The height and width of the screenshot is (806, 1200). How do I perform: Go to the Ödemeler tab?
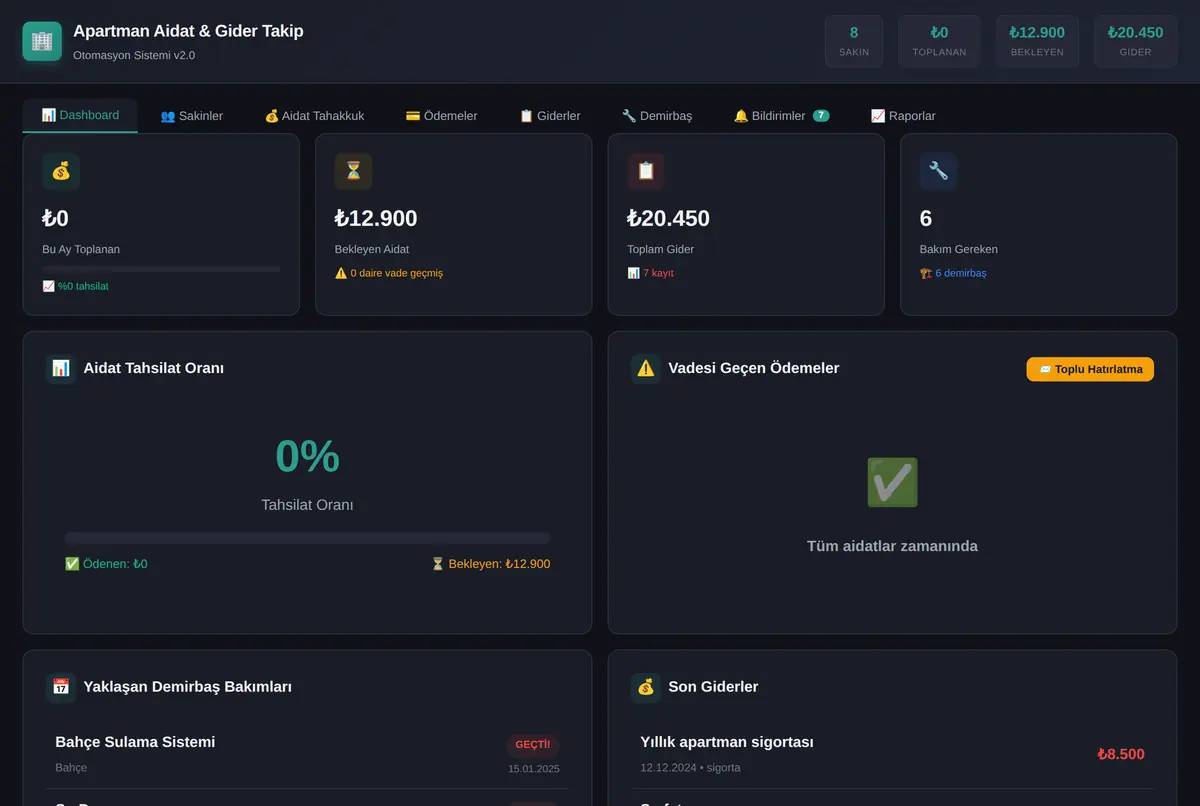pos(441,116)
